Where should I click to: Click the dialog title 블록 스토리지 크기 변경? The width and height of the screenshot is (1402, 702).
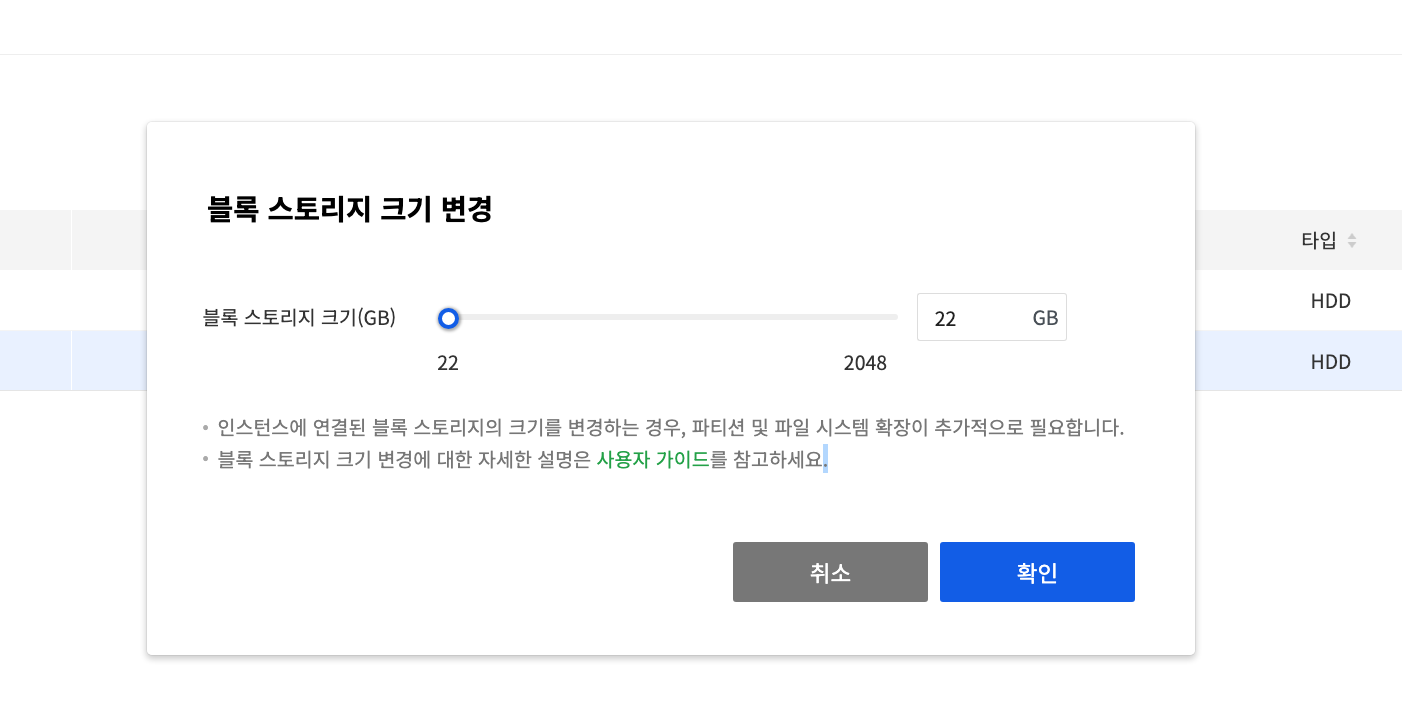point(349,210)
